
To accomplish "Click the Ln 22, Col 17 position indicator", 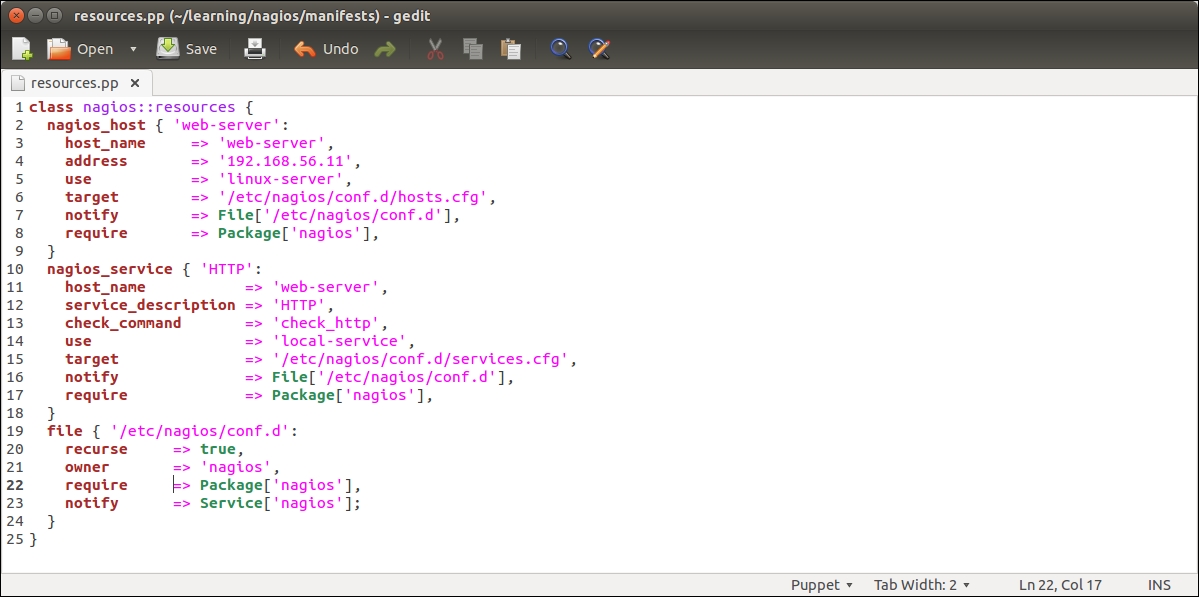I will coord(1060,585).
